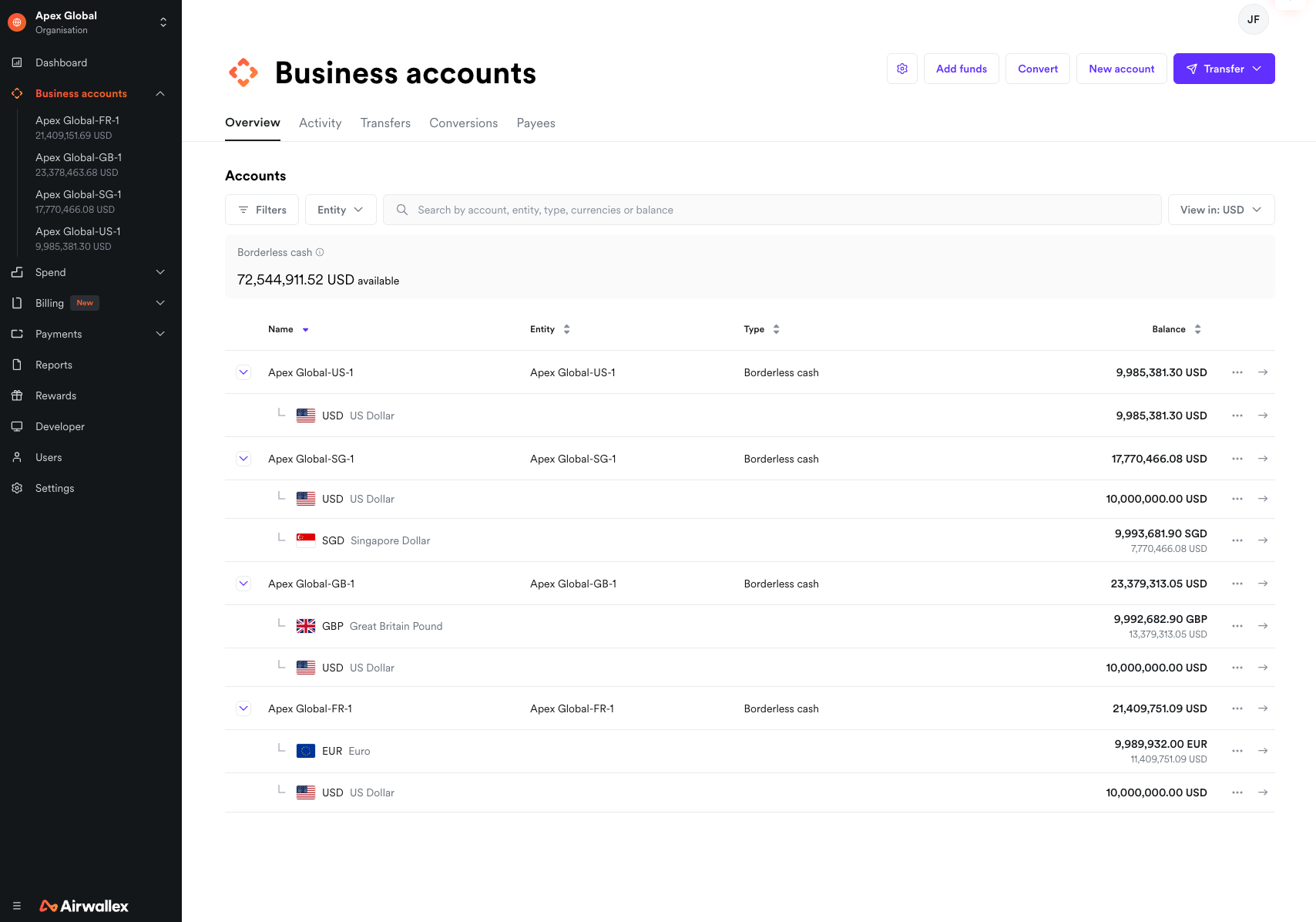
Task: Click the Airwallex logo
Action: [x=84, y=906]
